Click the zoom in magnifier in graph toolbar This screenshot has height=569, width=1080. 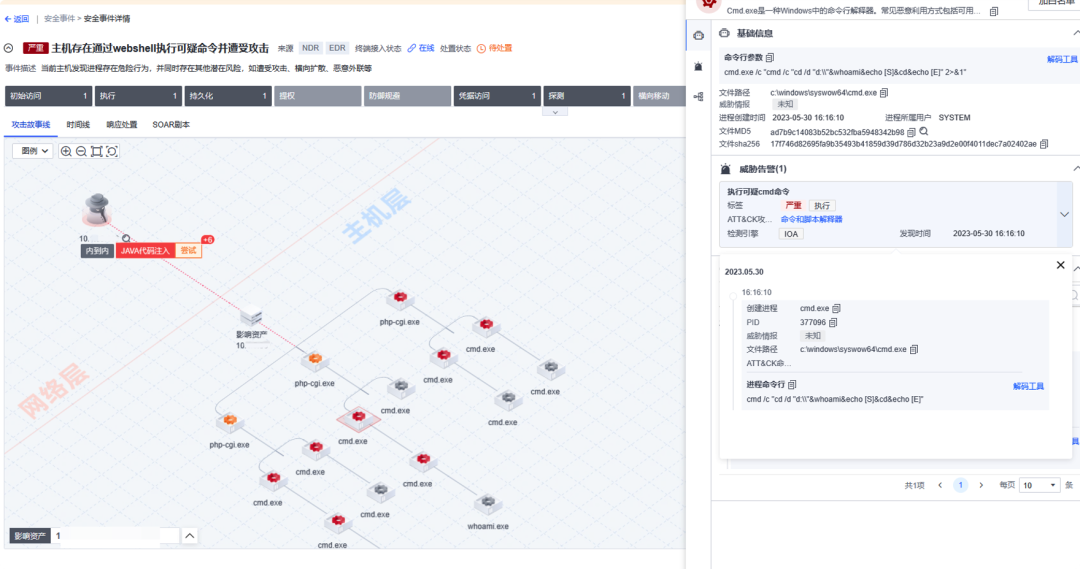pos(66,151)
